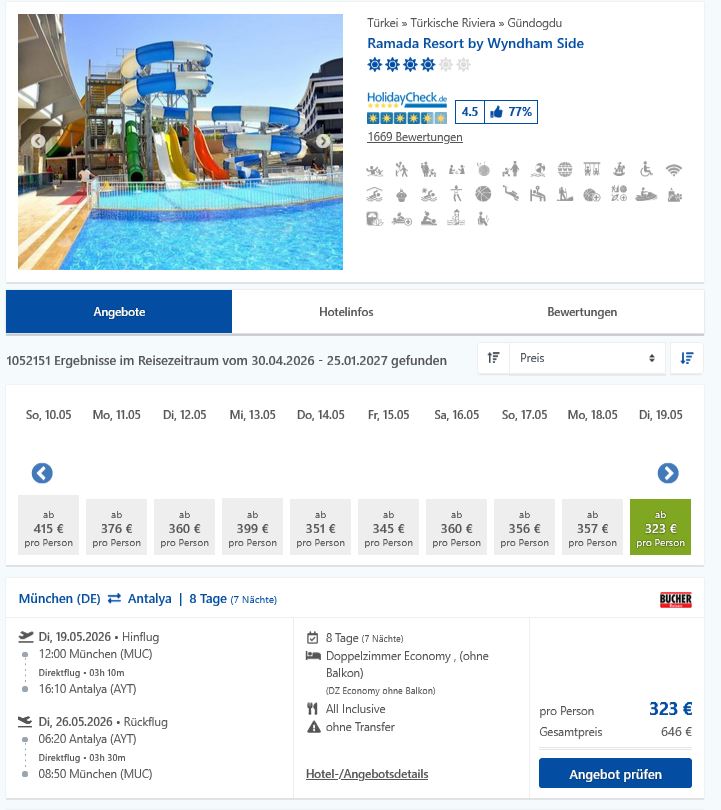Click the lighthouse amenity icon

456,219
